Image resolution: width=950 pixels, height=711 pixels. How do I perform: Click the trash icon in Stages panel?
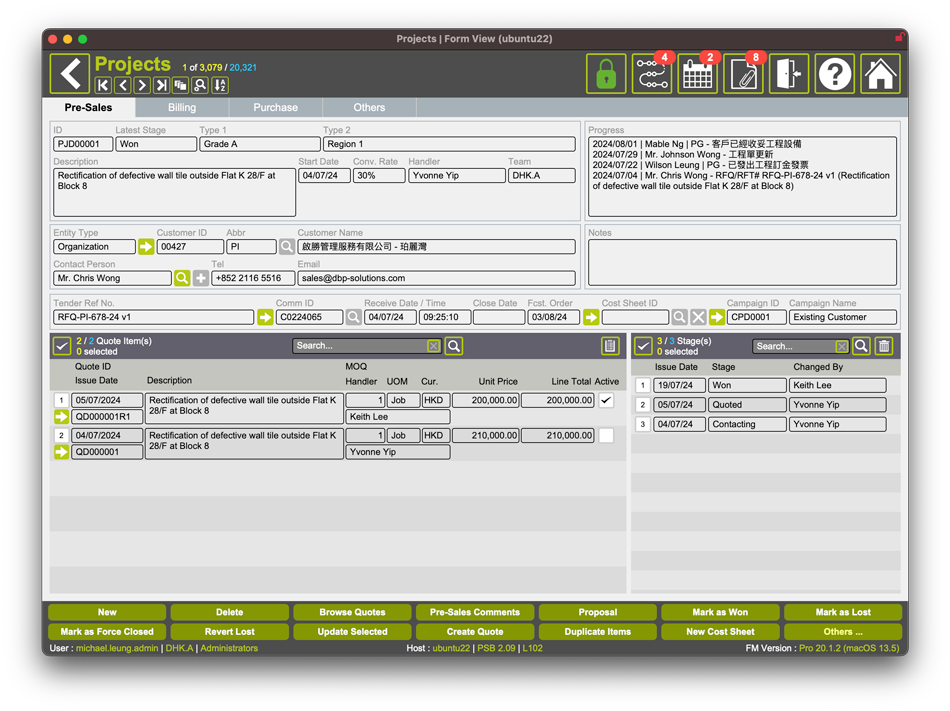coord(883,346)
